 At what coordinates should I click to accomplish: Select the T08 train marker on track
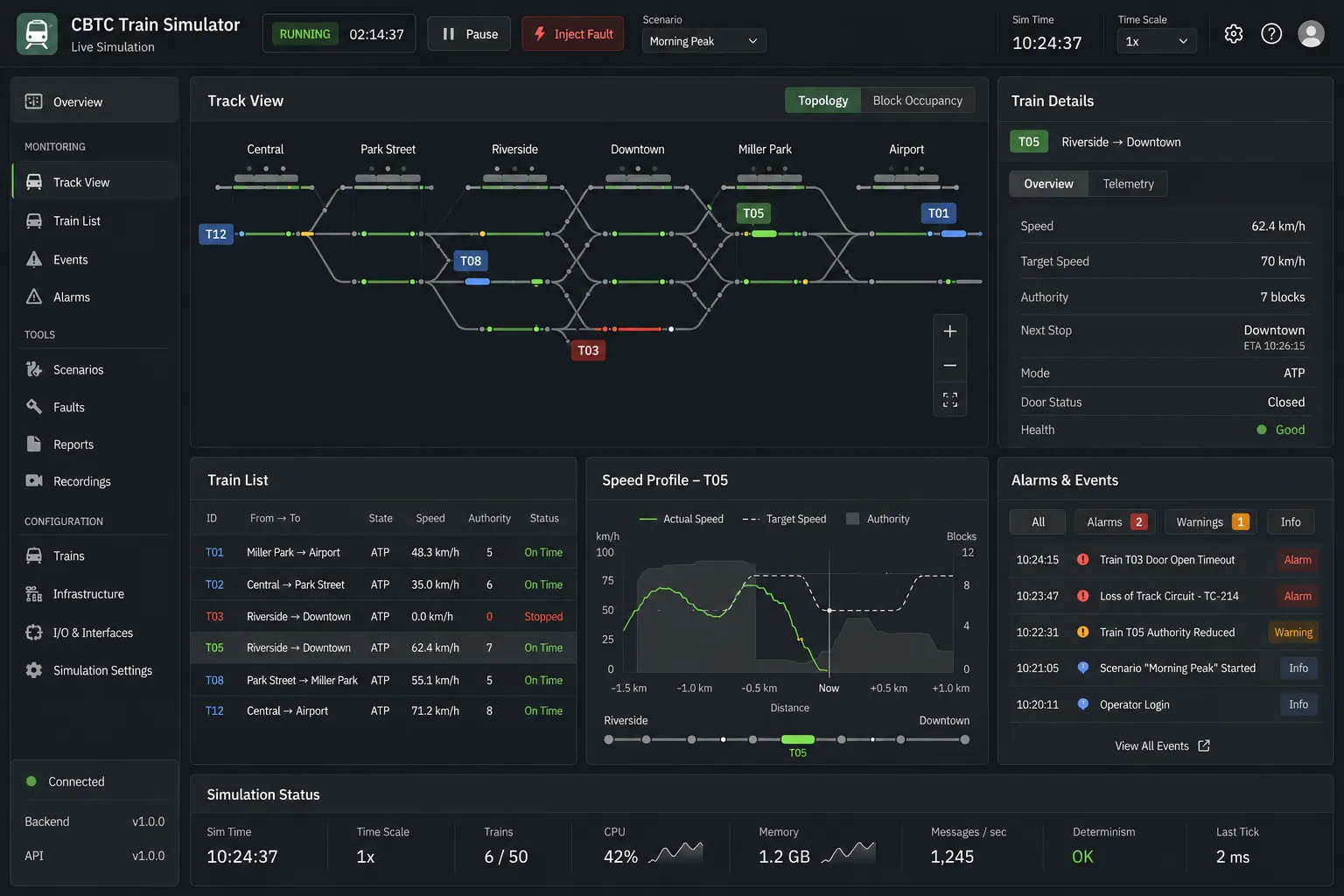471,261
